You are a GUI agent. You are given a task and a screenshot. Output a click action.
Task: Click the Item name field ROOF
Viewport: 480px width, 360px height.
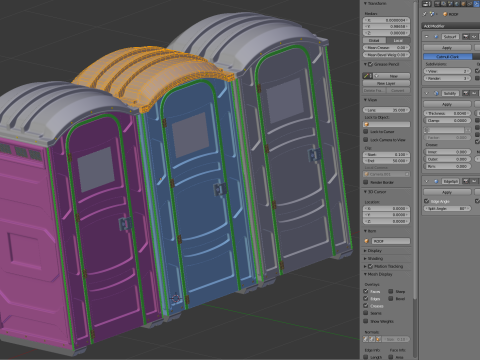coord(391,241)
